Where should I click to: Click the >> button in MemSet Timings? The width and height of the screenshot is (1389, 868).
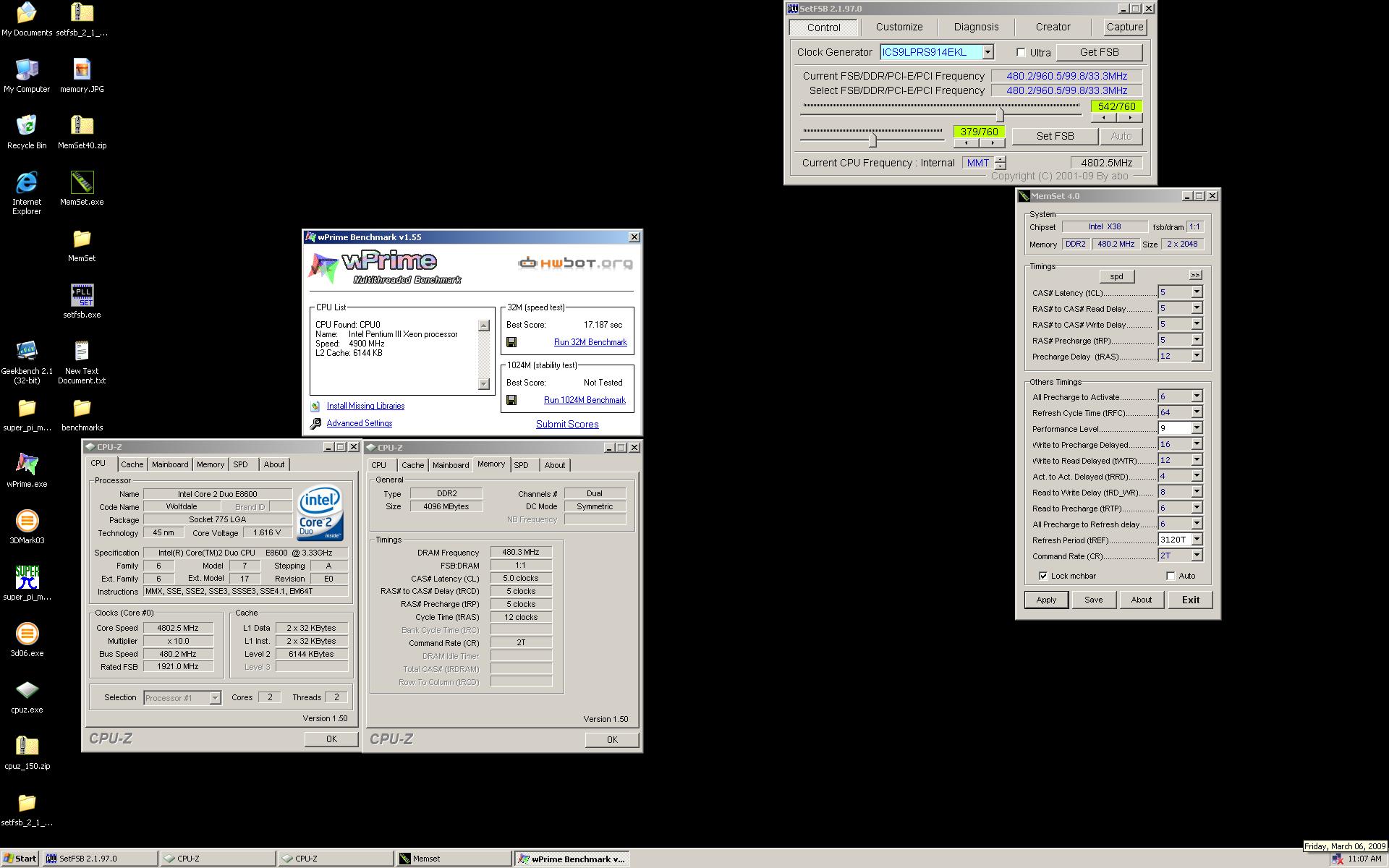[x=1195, y=276]
